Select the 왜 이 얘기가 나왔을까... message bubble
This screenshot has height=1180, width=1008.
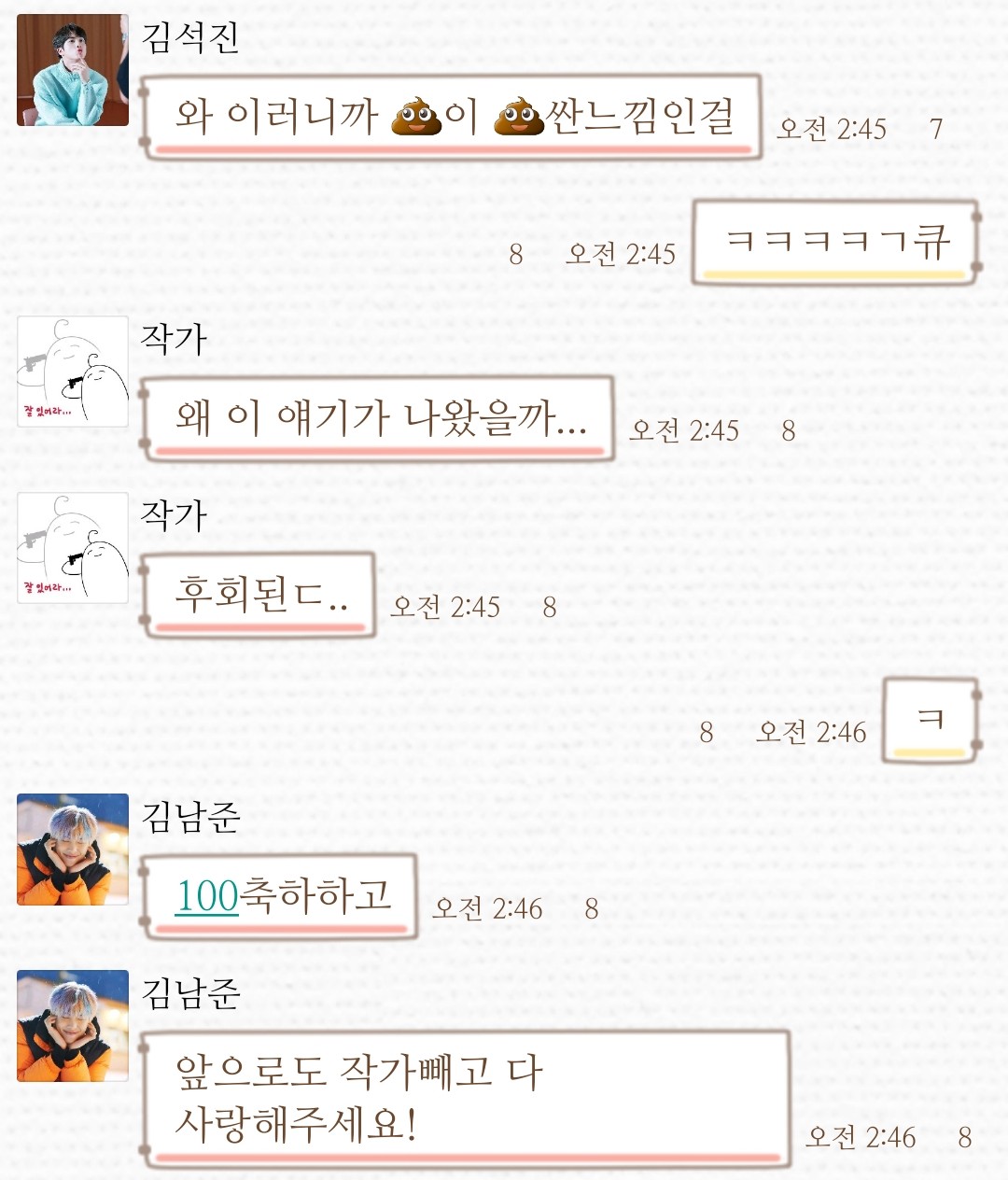coord(377,419)
